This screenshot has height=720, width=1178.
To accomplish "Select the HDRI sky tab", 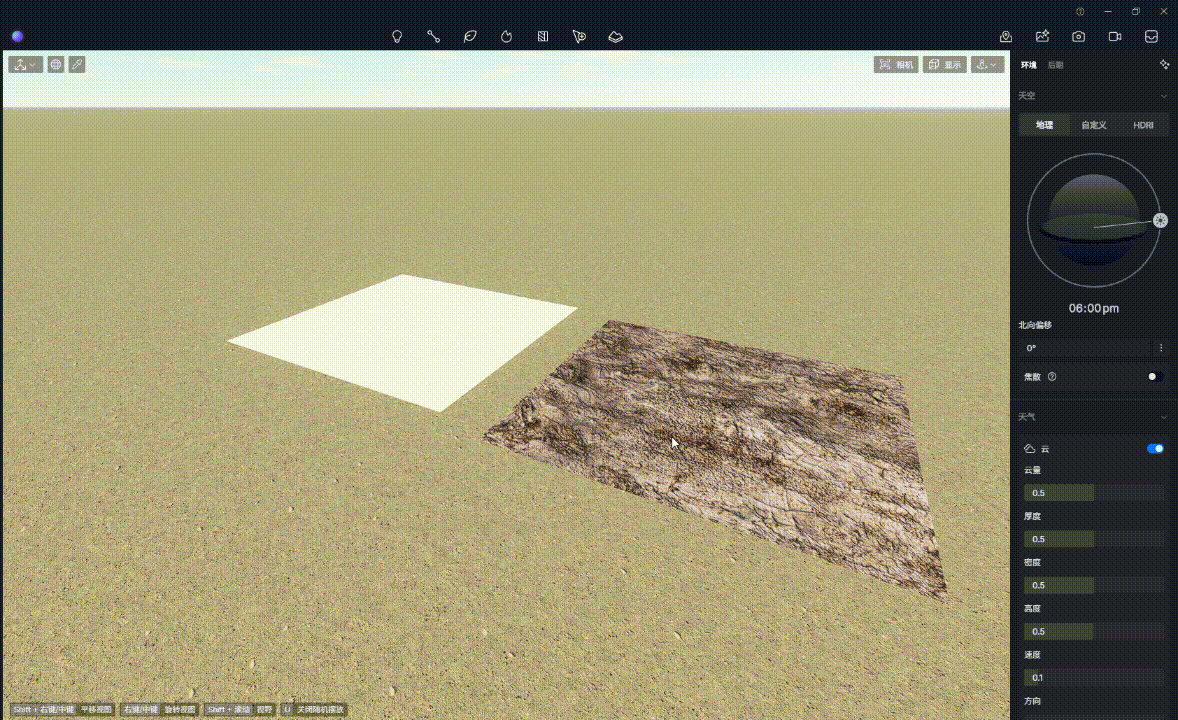I will [x=1143, y=125].
